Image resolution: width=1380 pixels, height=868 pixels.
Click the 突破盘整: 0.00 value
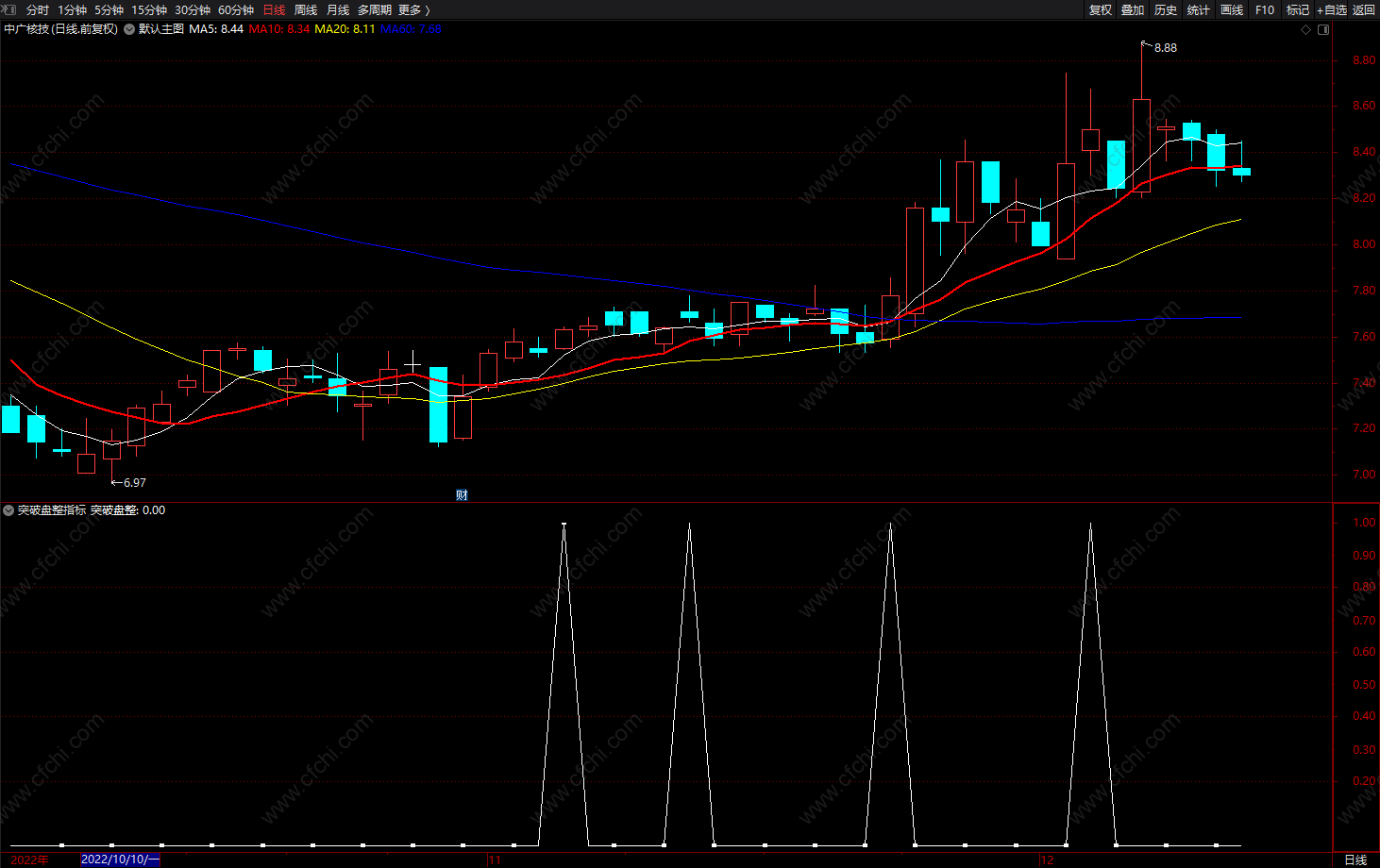[127, 510]
